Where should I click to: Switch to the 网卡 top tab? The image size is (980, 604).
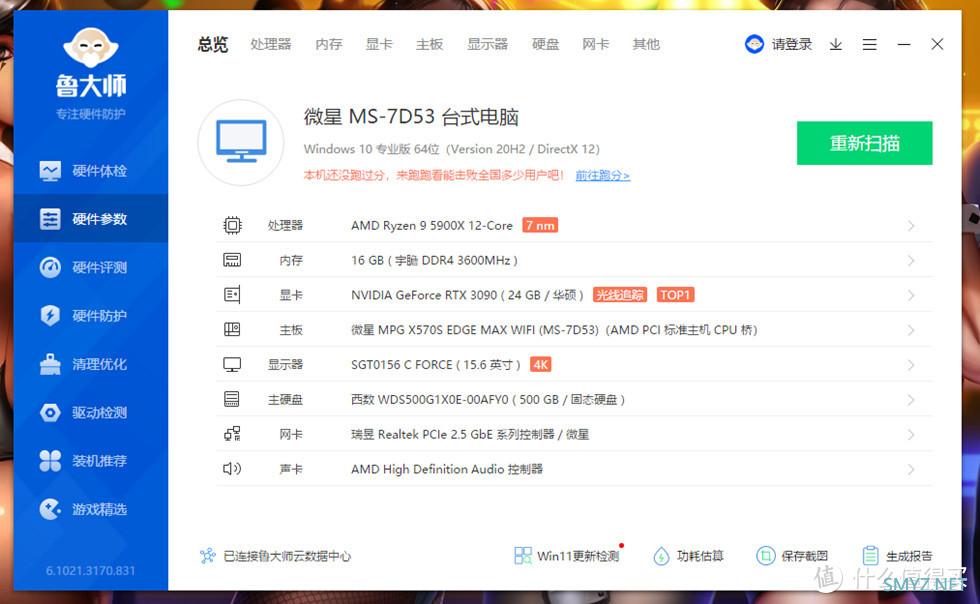point(596,44)
